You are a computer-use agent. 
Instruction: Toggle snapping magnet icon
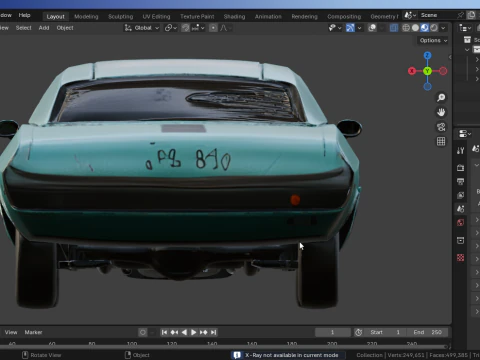pos(185,28)
